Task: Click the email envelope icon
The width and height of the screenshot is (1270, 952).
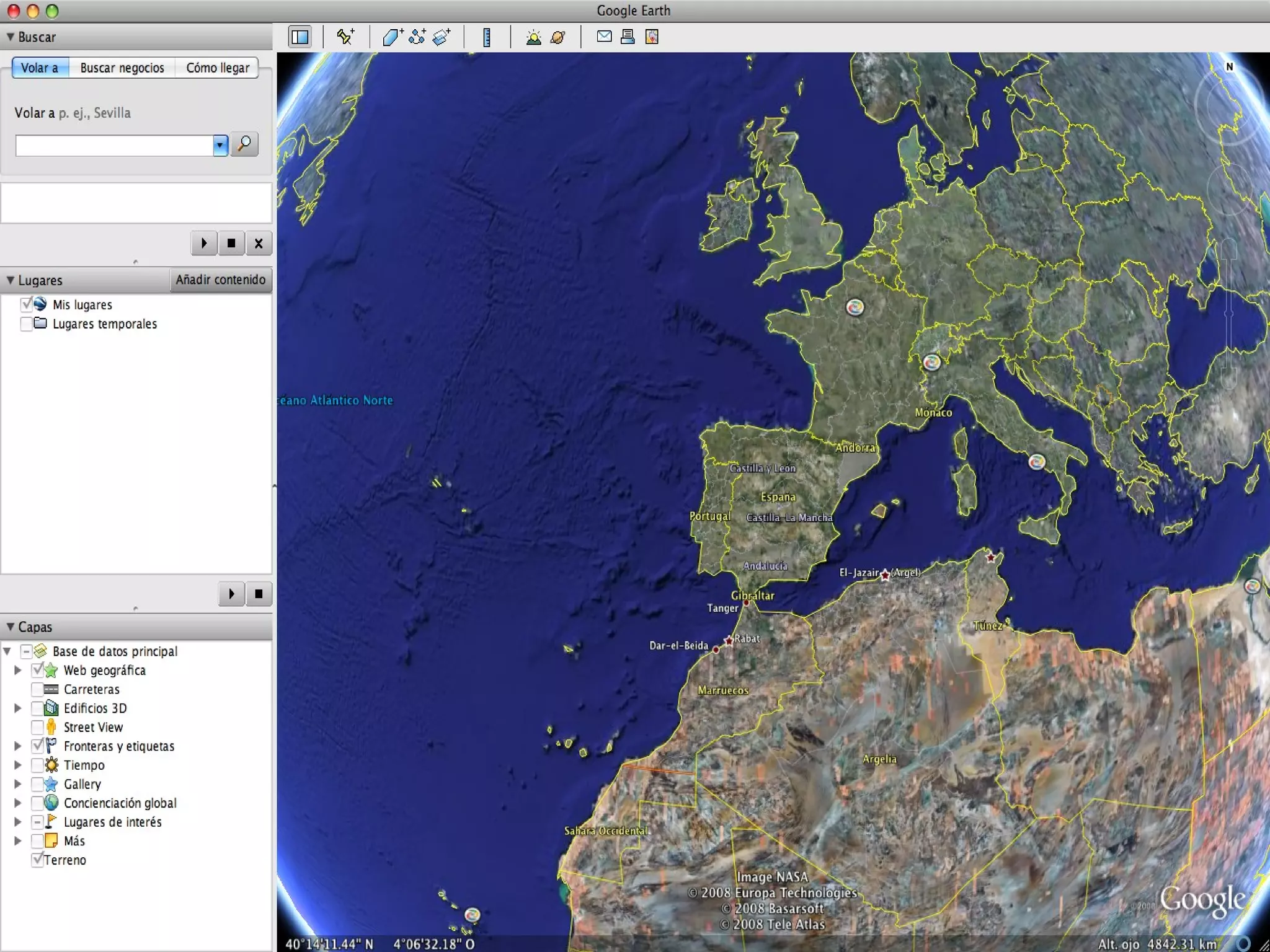Action: click(604, 37)
